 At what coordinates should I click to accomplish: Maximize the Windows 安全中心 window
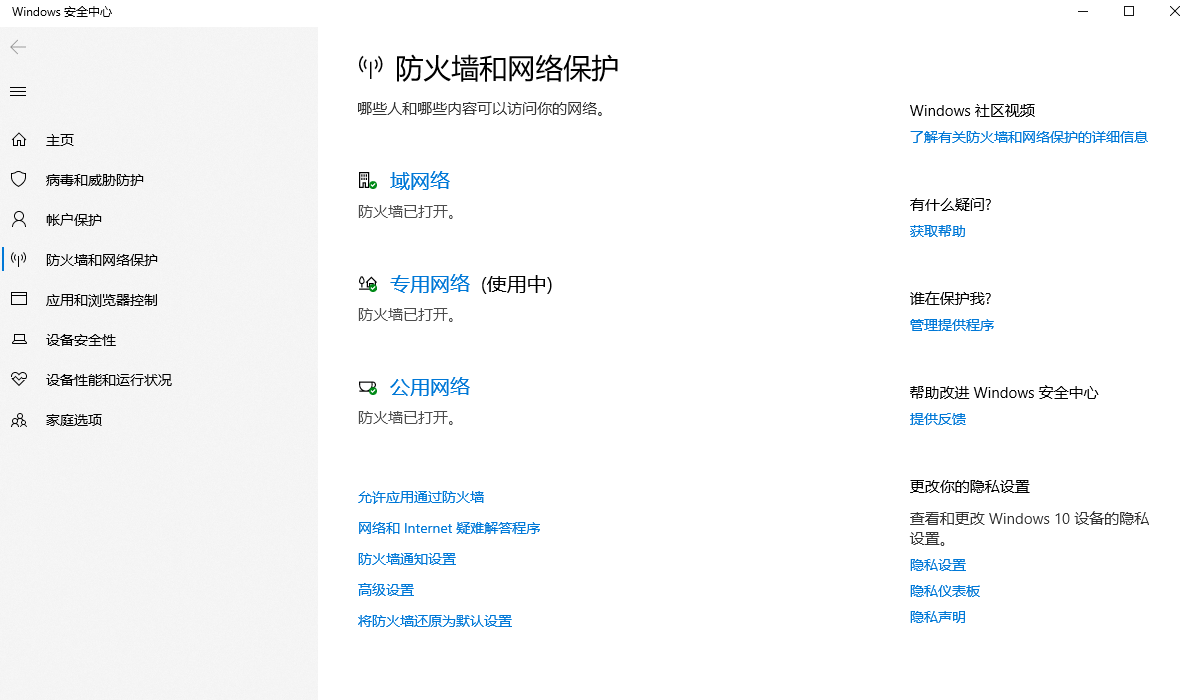[x=1129, y=11]
